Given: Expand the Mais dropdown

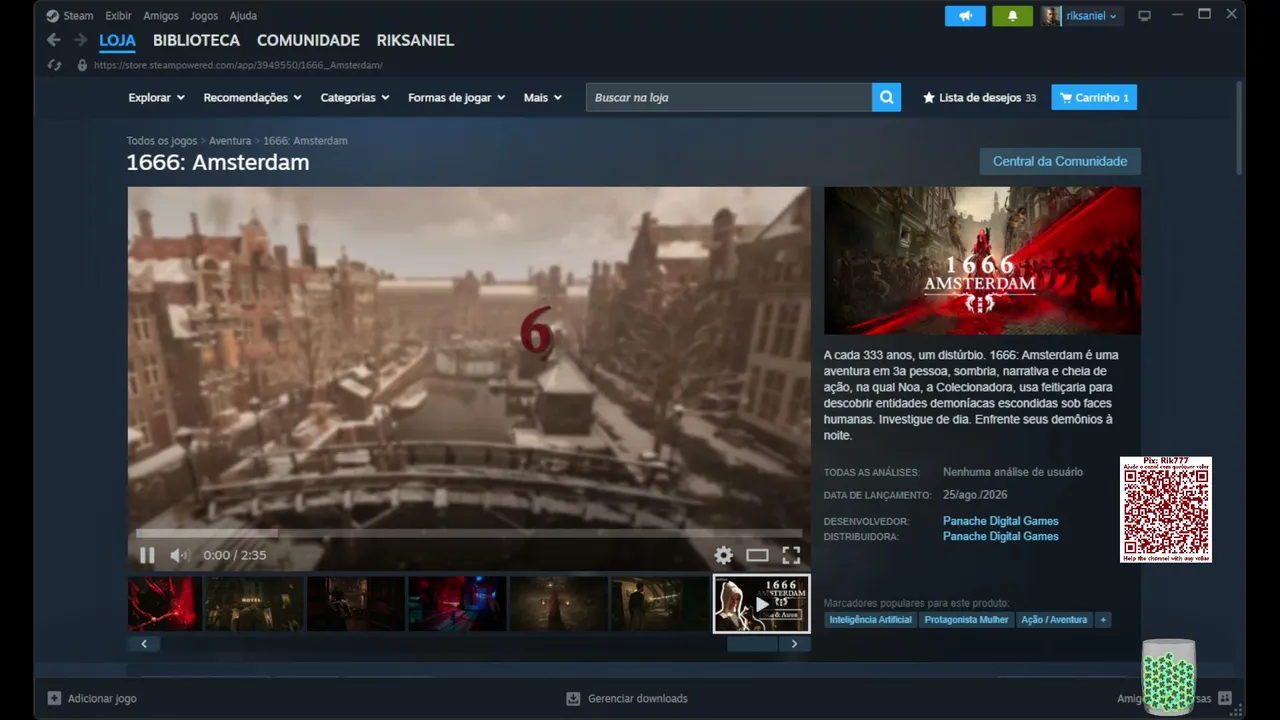Looking at the screenshot, I should (x=543, y=98).
